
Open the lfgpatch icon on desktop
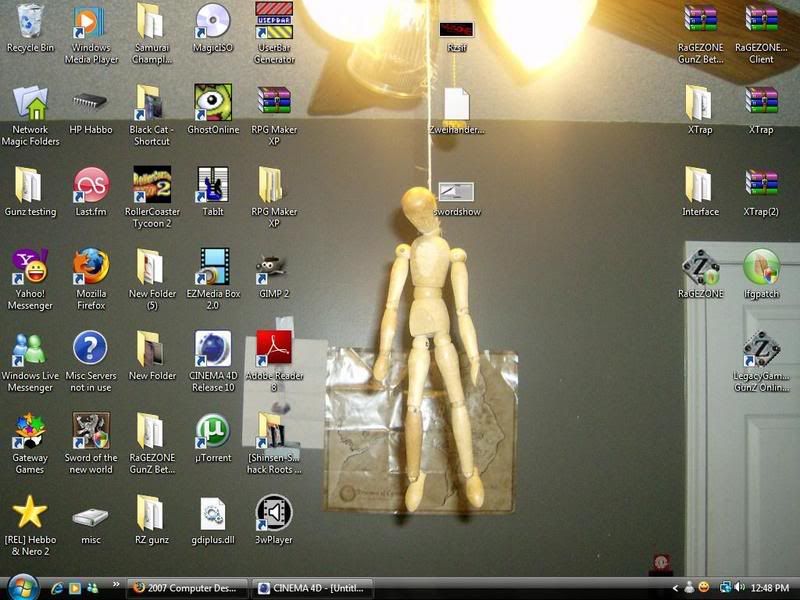pyautogui.click(x=761, y=268)
